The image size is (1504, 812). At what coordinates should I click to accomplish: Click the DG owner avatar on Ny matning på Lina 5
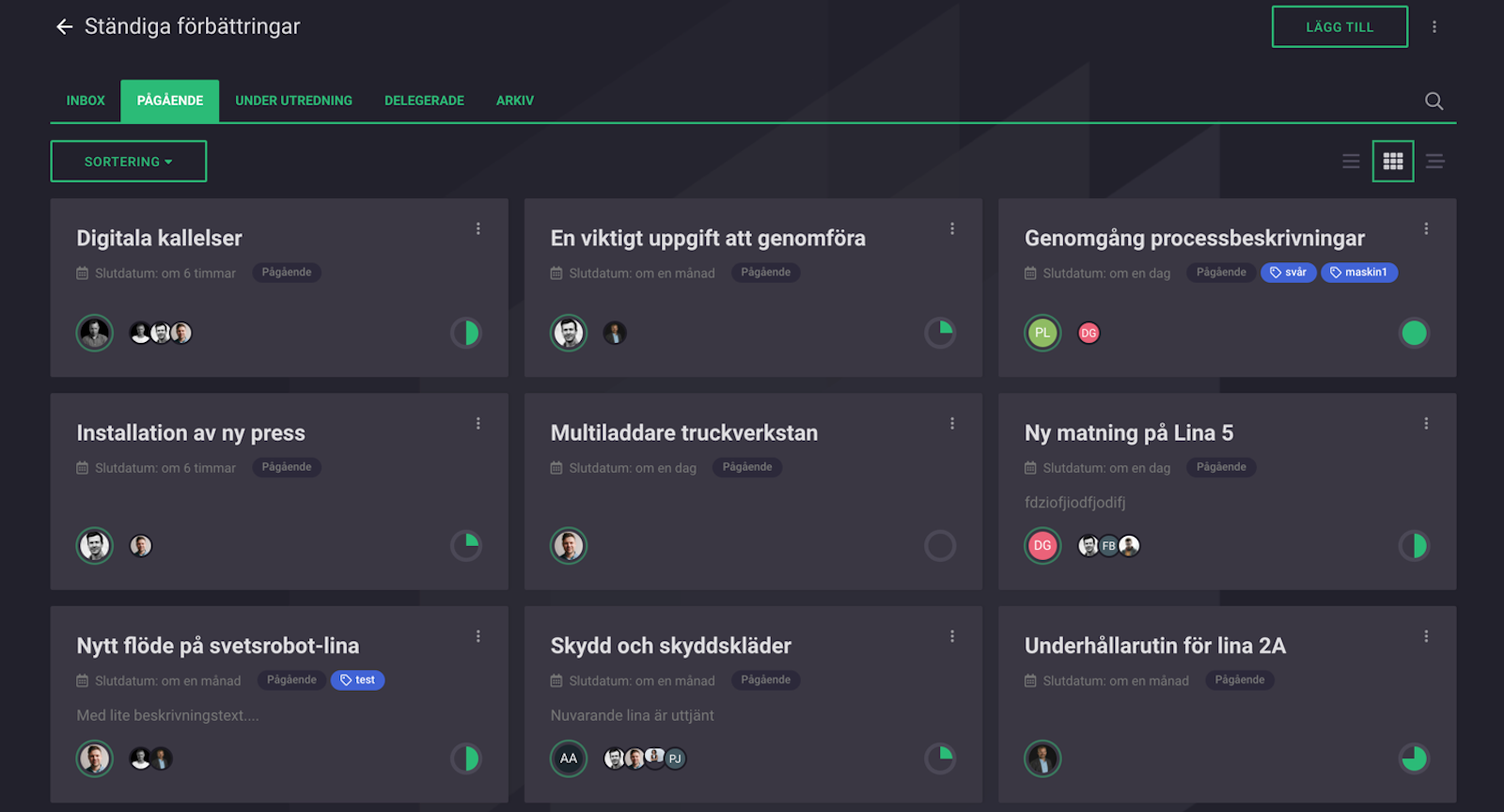[x=1042, y=546]
